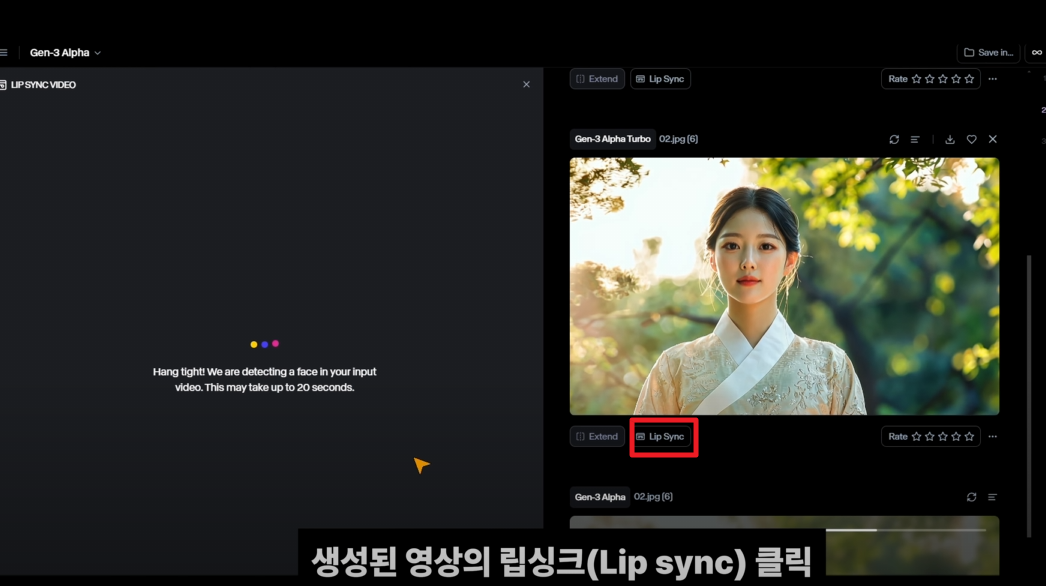Download the Gen-3 Alpha Turbo video
Image resolution: width=1046 pixels, height=586 pixels.
(x=949, y=139)
